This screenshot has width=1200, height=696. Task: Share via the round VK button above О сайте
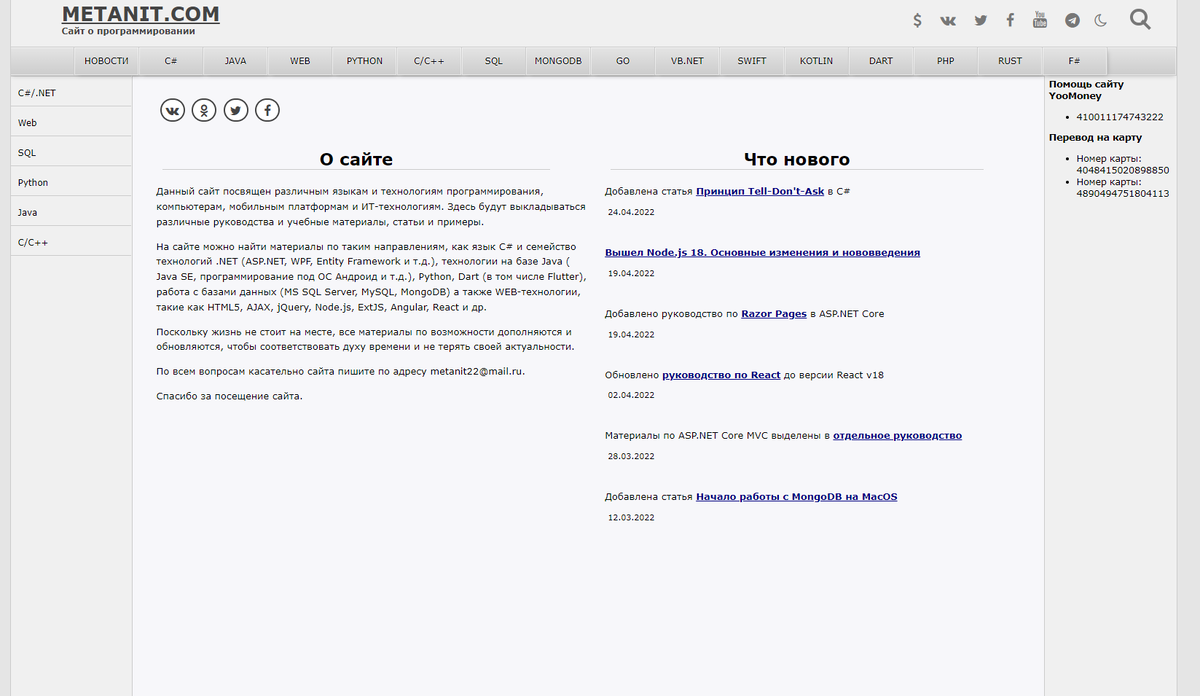coord(172,110)
